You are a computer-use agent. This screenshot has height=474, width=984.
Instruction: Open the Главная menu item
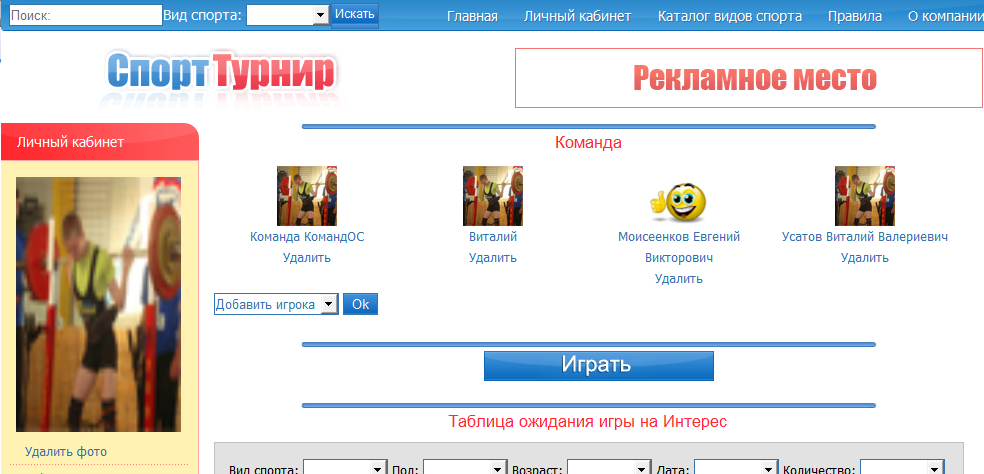coord(473,16)
